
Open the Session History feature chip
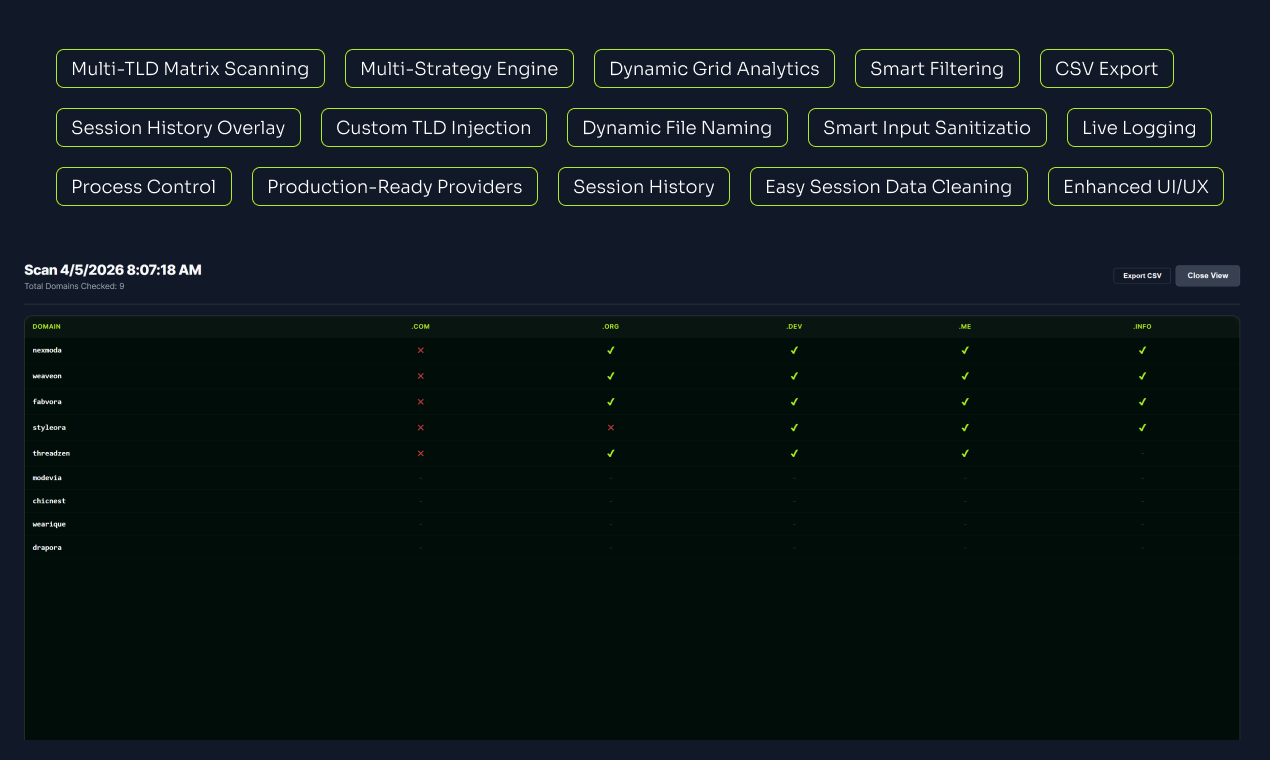tap(643, 186)
